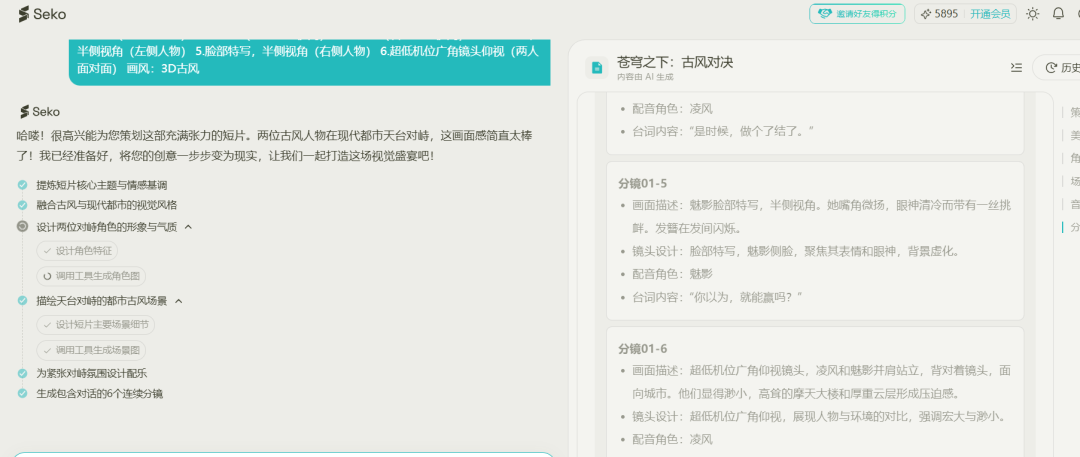1080x457 pixels.
Task: Click check icon beside 为紧张对峙氛围设计配乐
Action: tap(23, 374)
